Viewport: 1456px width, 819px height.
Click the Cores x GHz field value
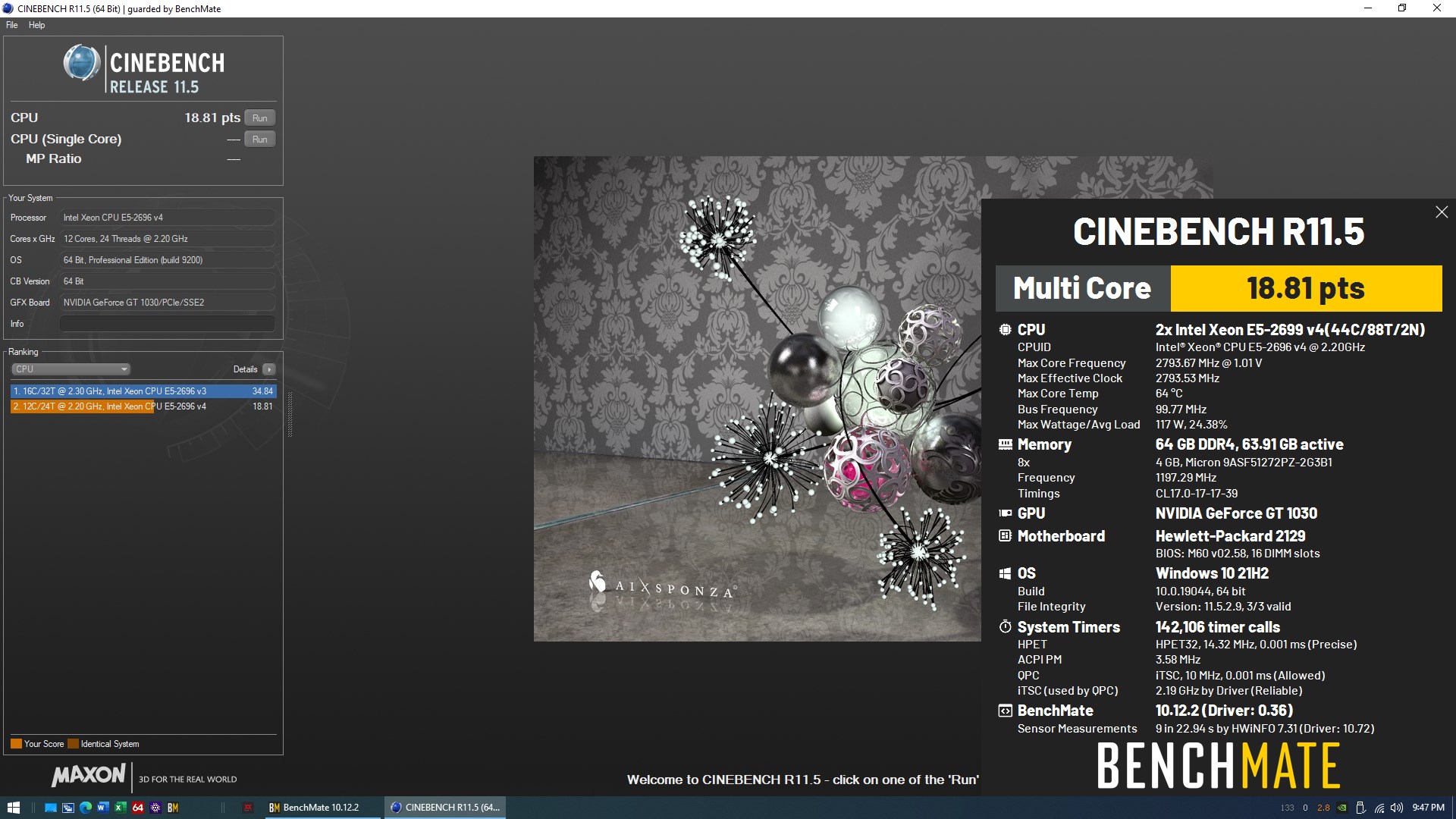click(x=168, y=239)
